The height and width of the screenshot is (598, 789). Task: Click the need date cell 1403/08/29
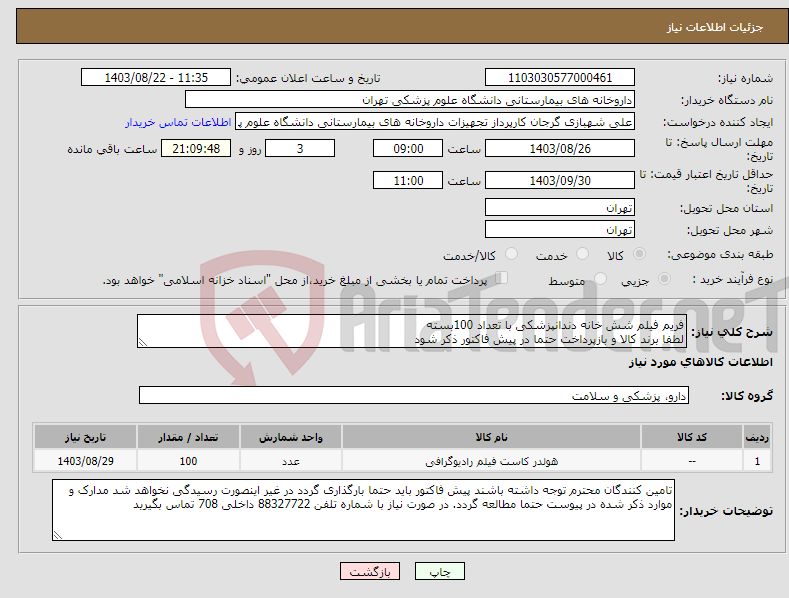(x=86, y=461)
